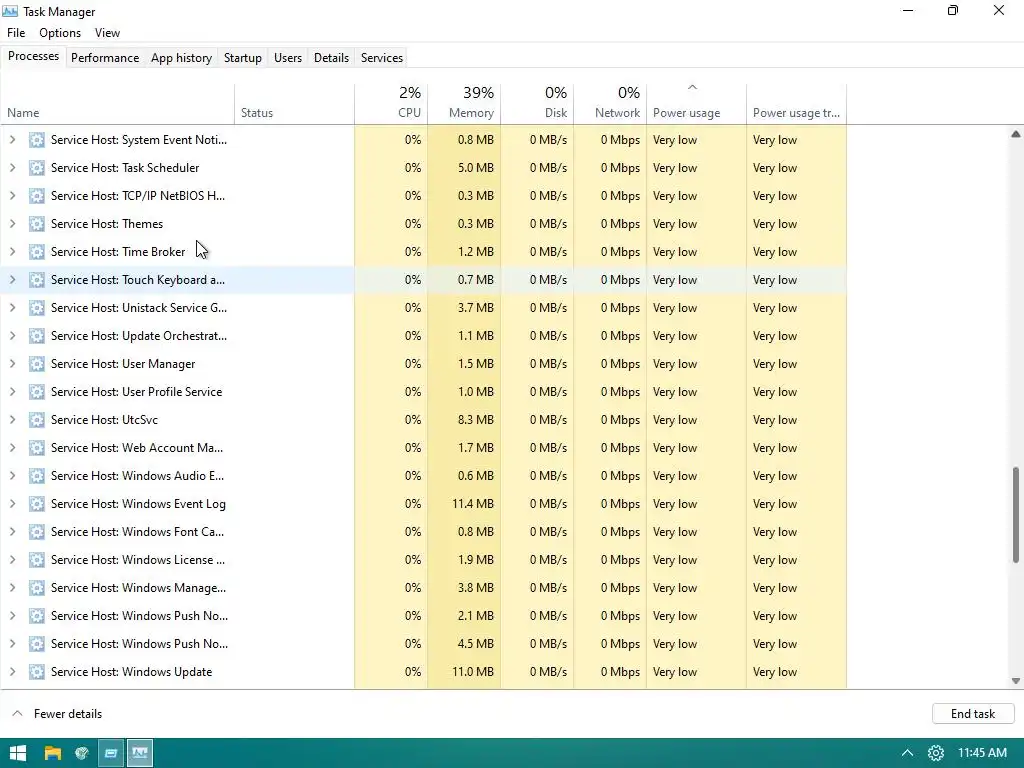Image resolution: width=1024 pixels, height=768 pixels.
Task: Switch to the Performance tab
Action: click(105, 57)
